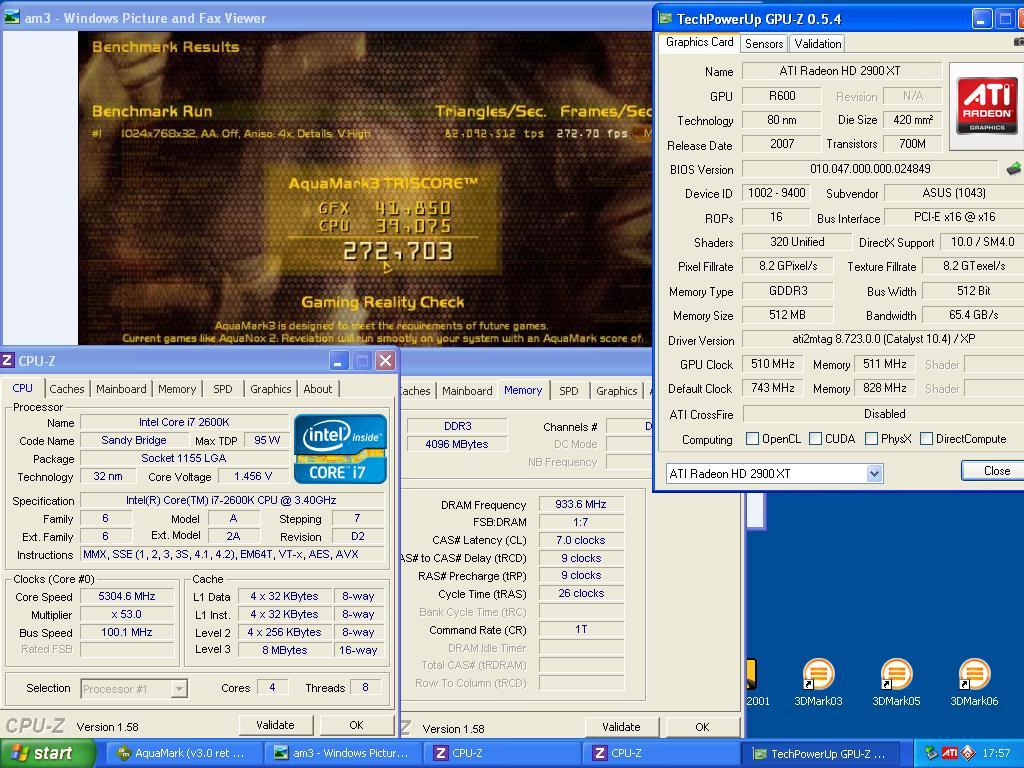The width and height of the screenshot is (1024, 768).
Task: Switch to TechPowerUp GPU-Z taskbar button
Action: coord(820,754)
